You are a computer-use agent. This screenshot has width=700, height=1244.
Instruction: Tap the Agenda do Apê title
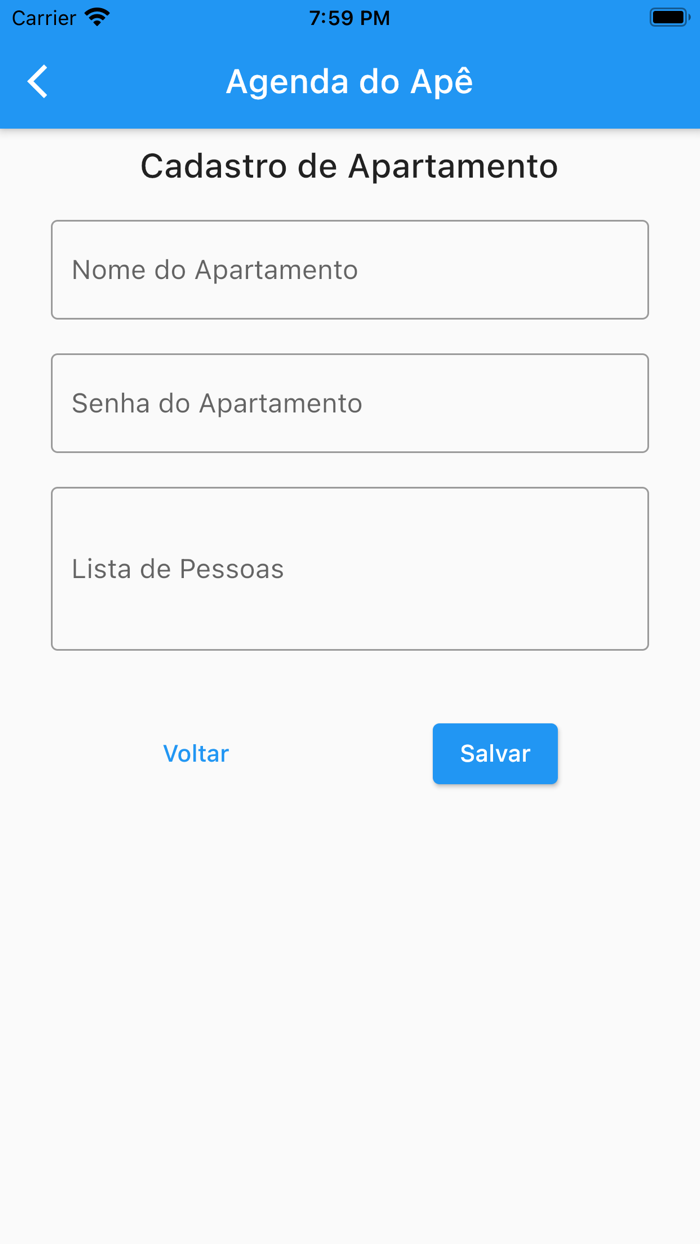pyautogui.click(x=348, y=81)
